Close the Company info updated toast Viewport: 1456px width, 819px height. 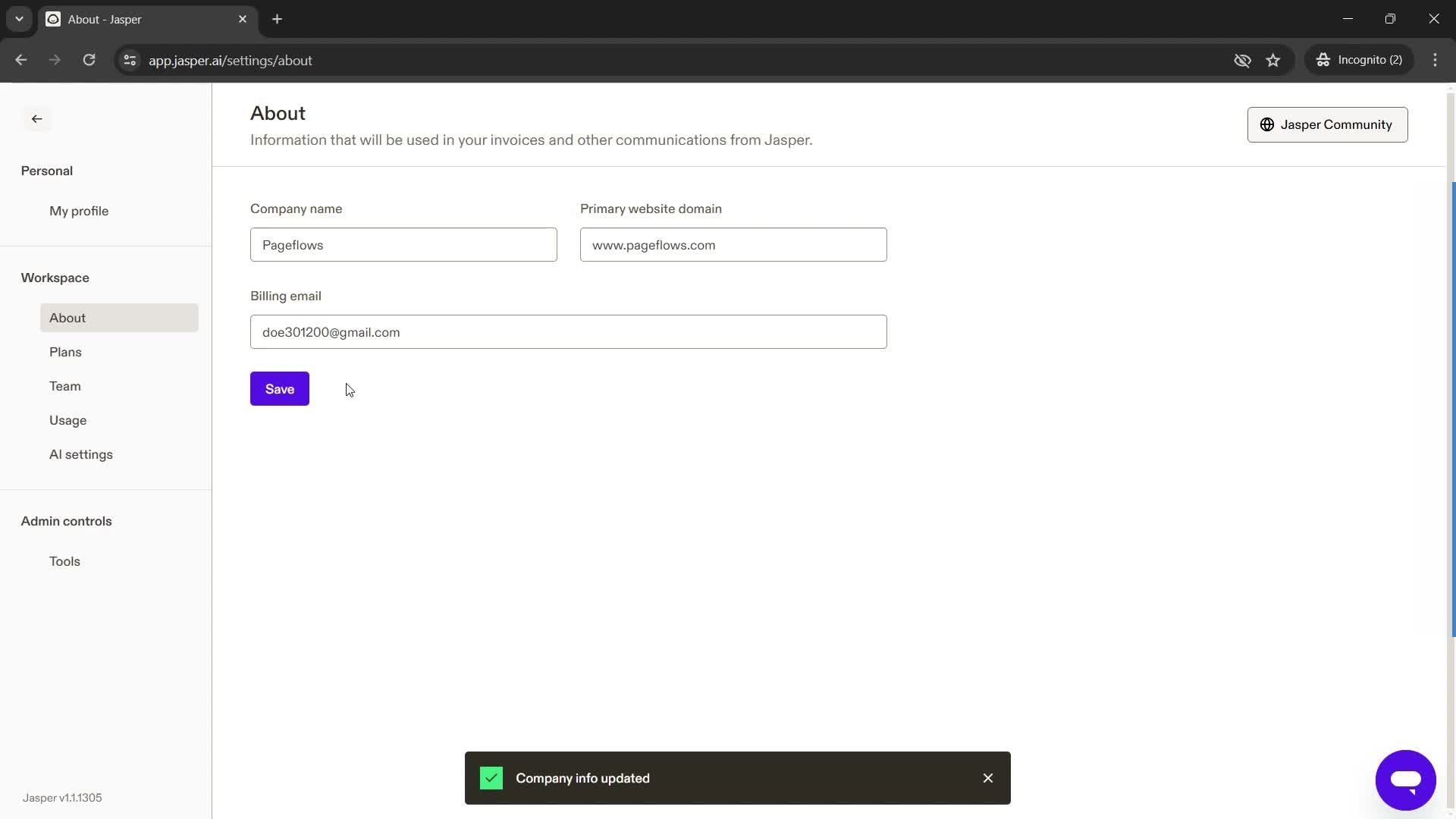tap(989, 778)
